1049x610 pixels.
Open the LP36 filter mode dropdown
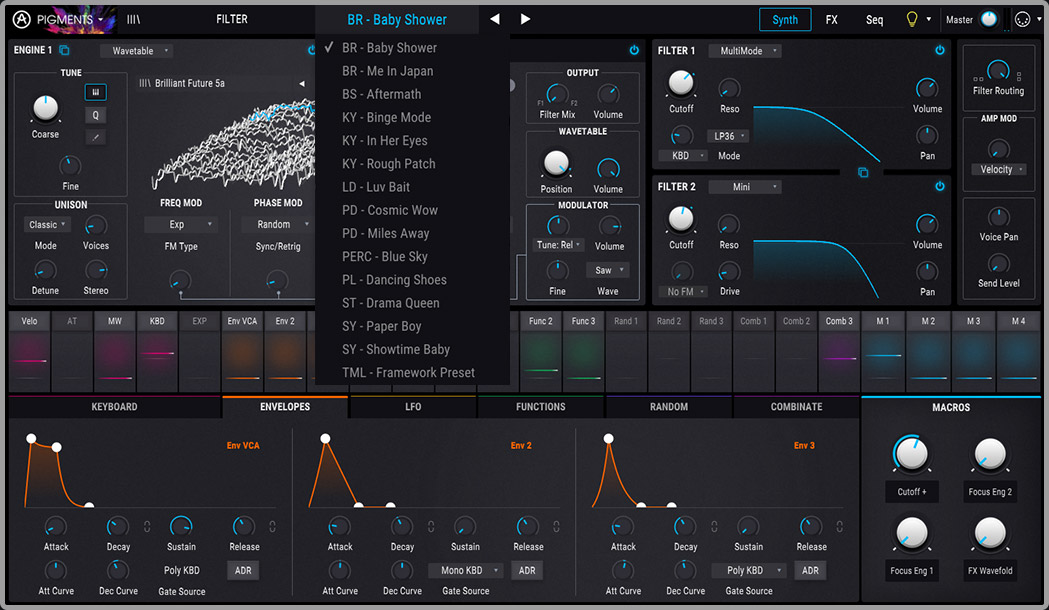point(727,136)
